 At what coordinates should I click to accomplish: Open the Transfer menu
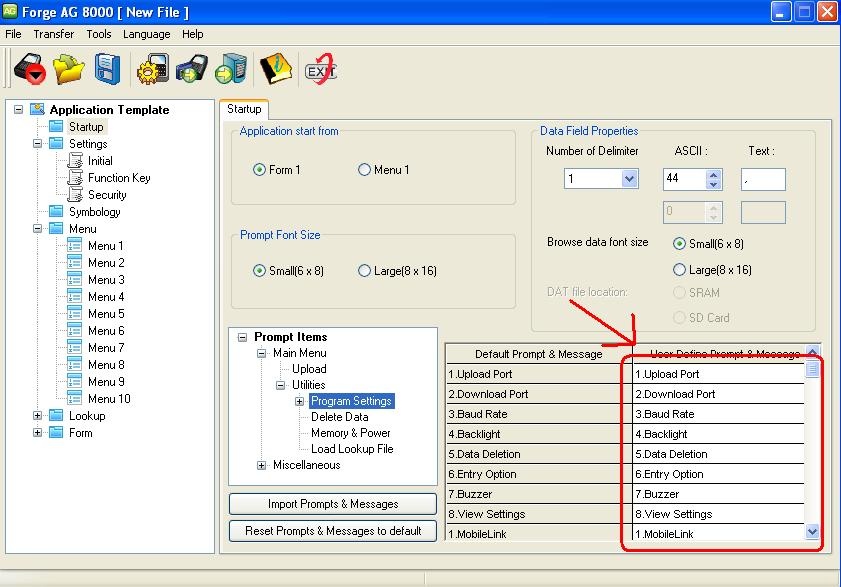(x=54, y=34)
